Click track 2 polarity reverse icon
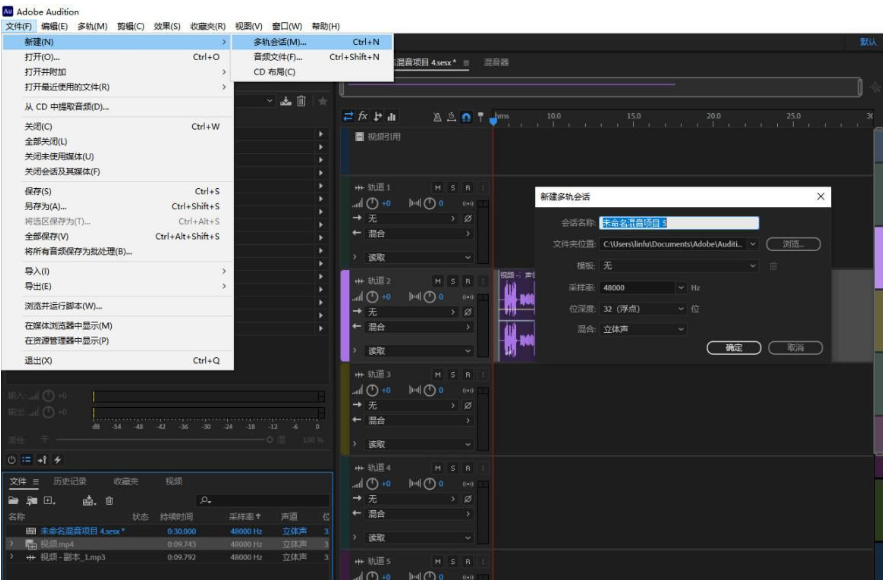 pyautogui.click(x=467, y=312)
